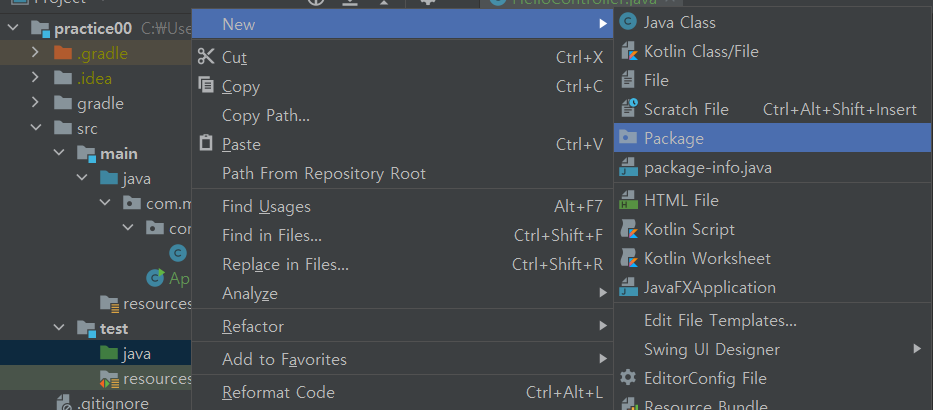Click the green java test folder icon
Screen dimensions: 933x410
(x=108, y=353)
